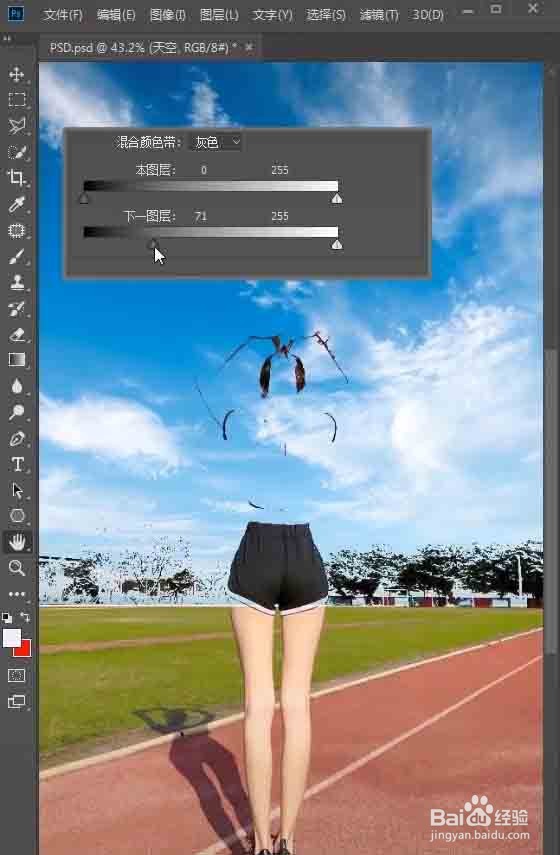Select the Type tool
Screen dimensions: 560x855
(16, 464)
